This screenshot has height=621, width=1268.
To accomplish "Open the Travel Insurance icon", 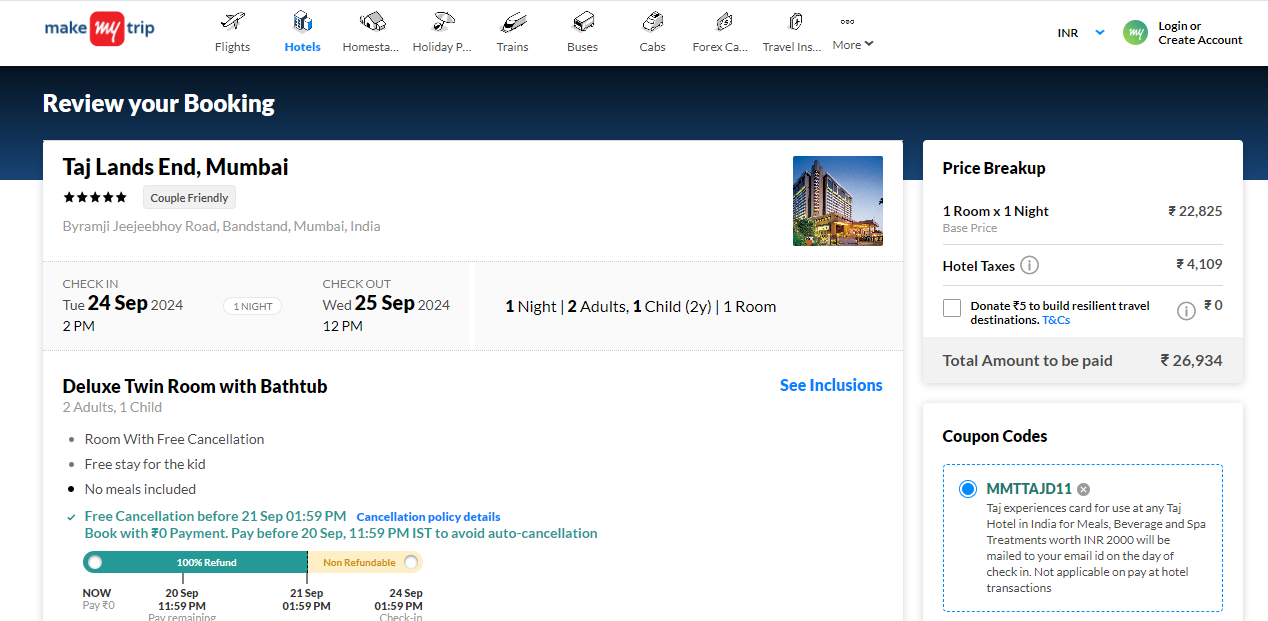I will coord(795,21).
